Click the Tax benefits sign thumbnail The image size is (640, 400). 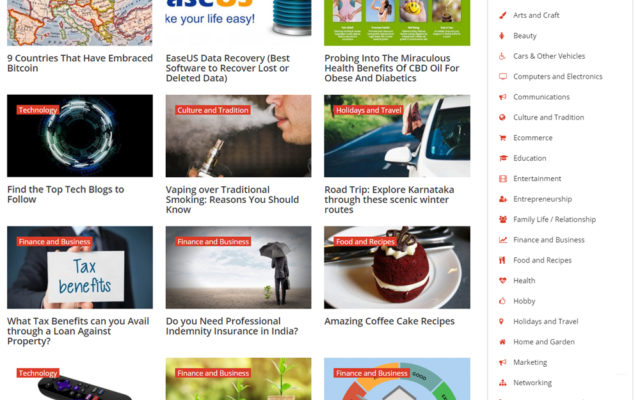(80, 267)
